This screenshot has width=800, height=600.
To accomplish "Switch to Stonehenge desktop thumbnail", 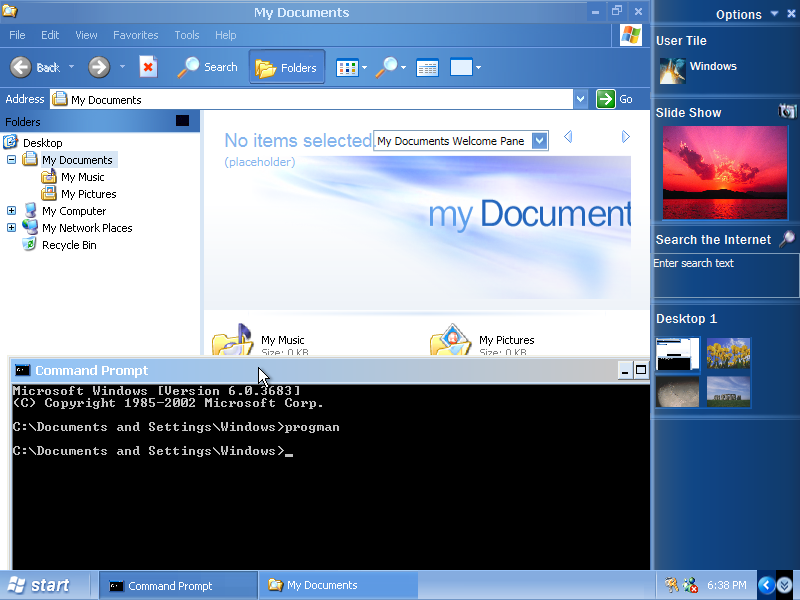I will (729, 392).
